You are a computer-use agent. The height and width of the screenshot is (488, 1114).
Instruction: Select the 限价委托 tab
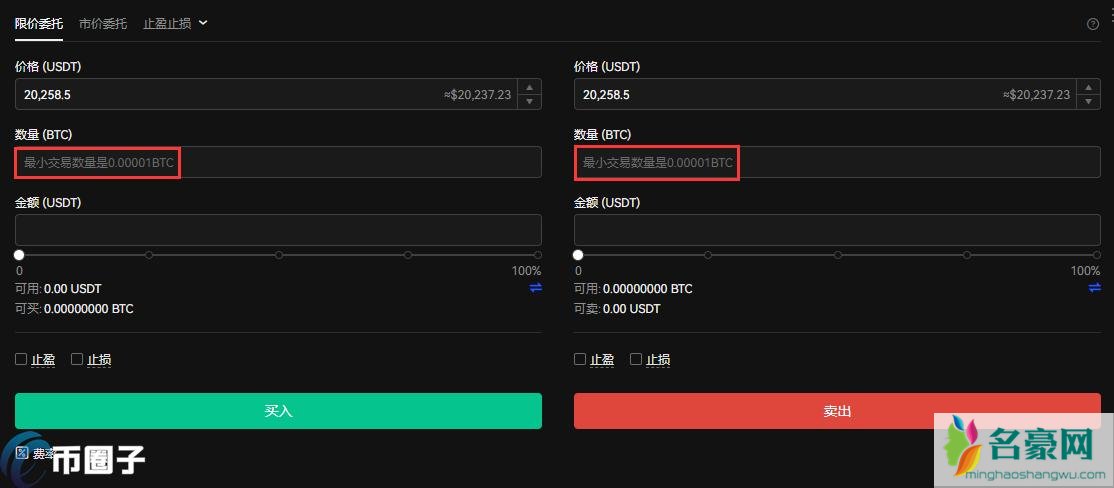[39, 23]
